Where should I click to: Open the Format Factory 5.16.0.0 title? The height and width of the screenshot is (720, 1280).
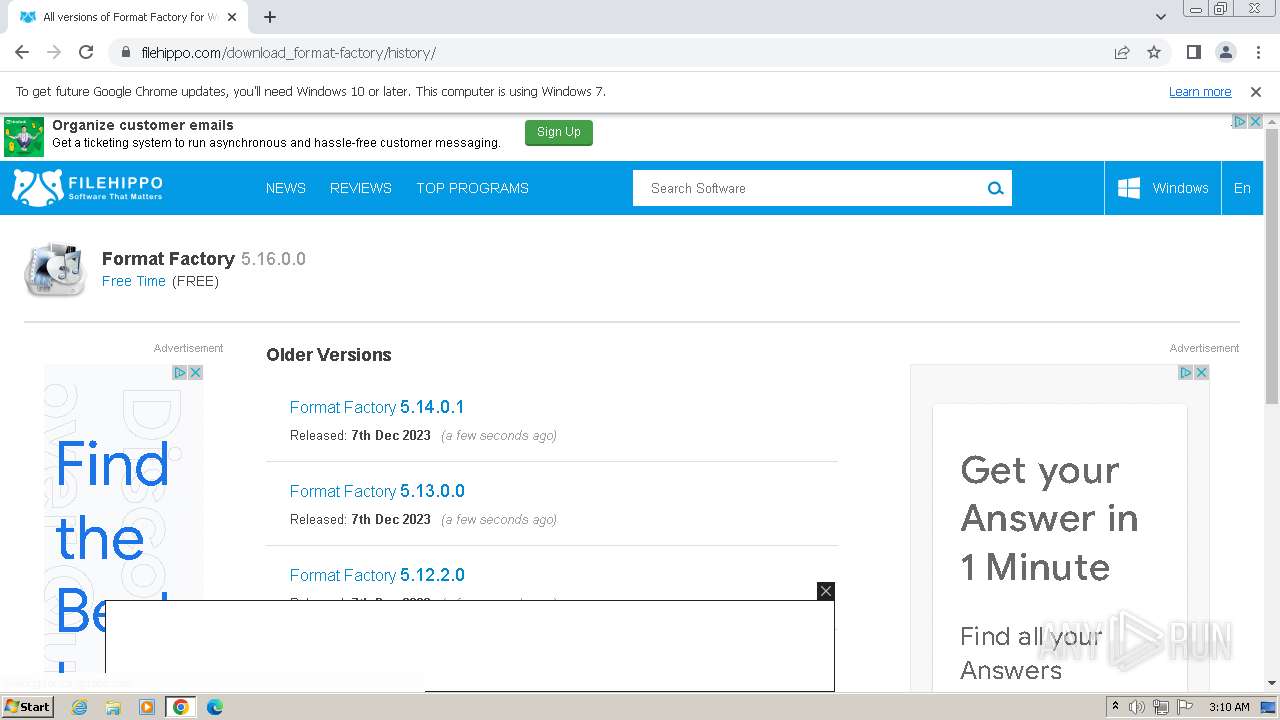204,258
